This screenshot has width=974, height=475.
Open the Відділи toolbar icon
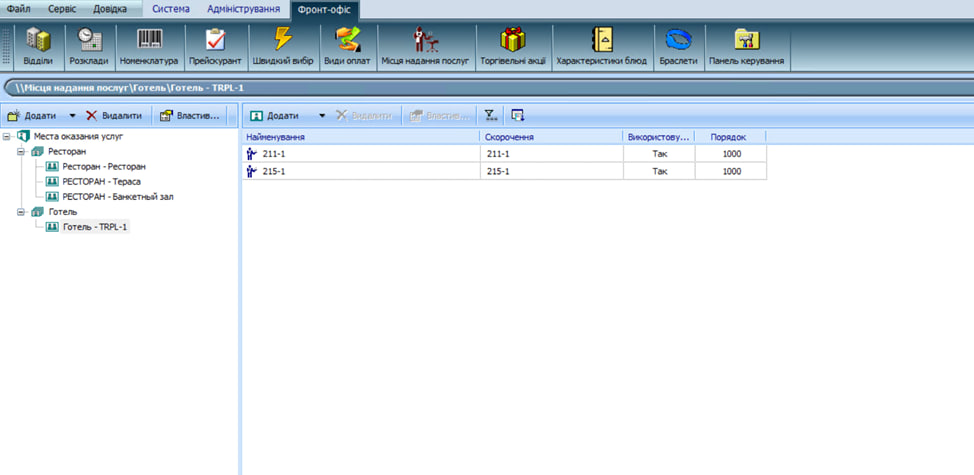[x=38, y=47]
